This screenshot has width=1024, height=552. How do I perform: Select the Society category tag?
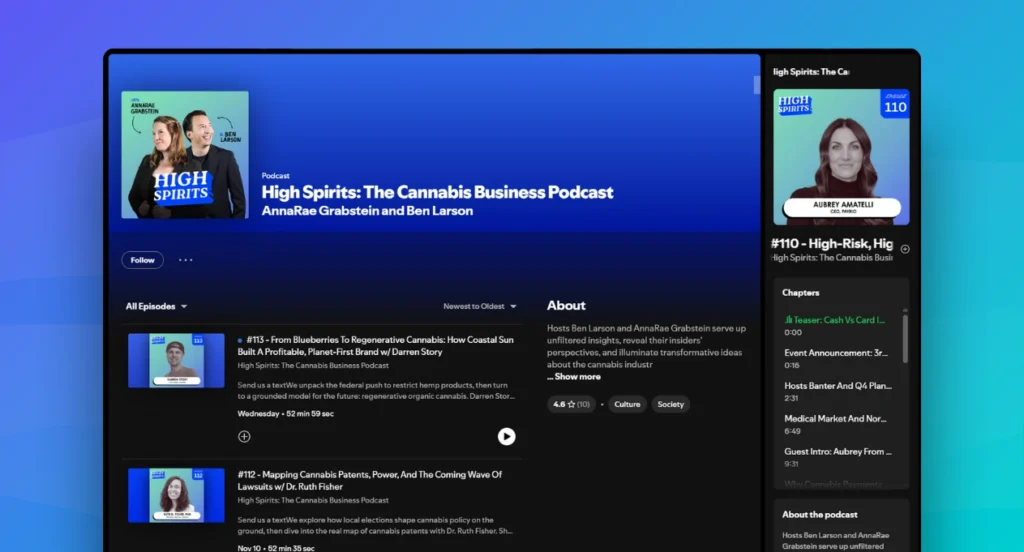(670, 404)
